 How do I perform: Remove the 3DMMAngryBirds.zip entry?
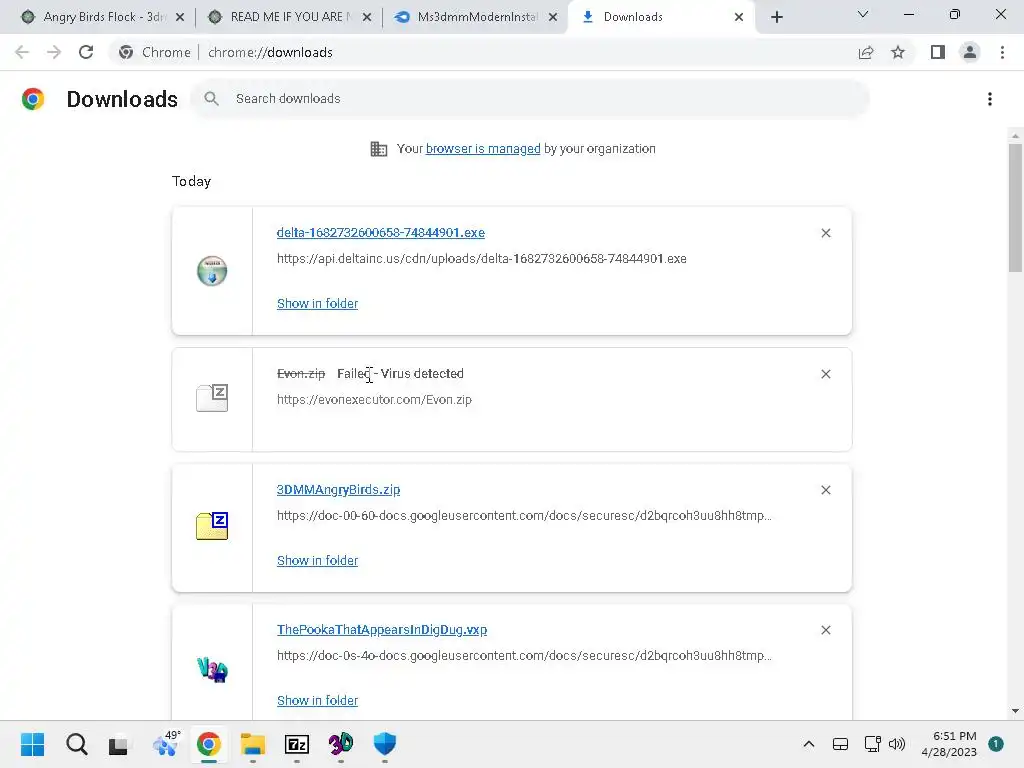[x=826, y=490]
